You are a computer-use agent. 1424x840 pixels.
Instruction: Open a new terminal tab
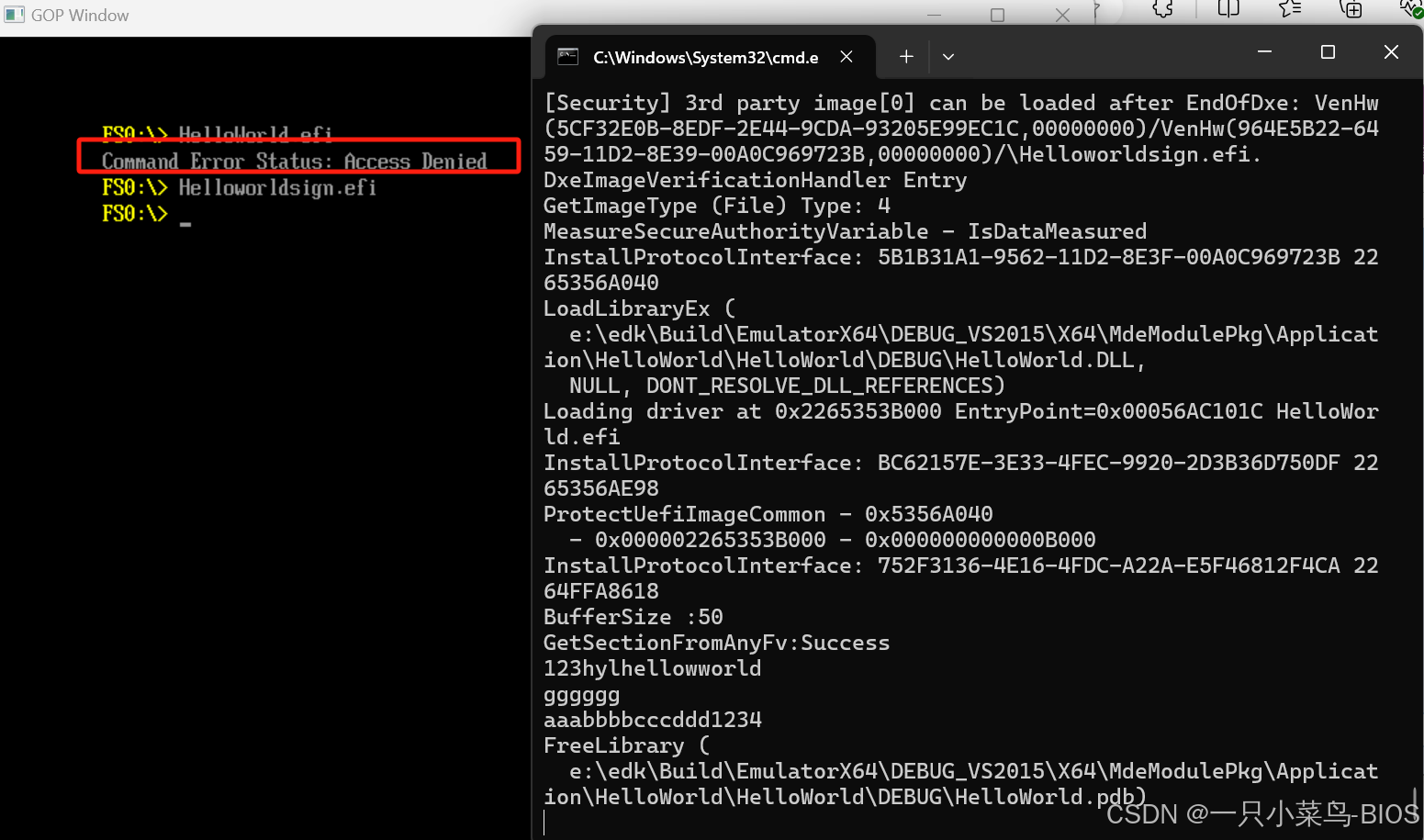click(906, 57)
